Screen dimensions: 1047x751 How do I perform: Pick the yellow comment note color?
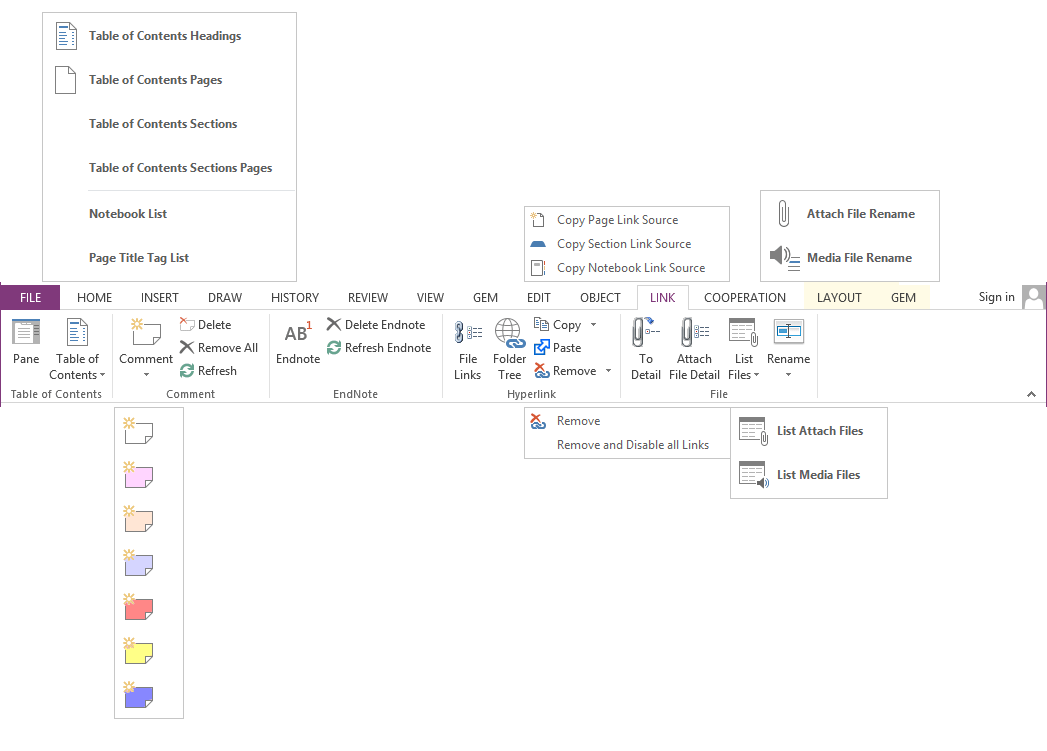point(139,652)
